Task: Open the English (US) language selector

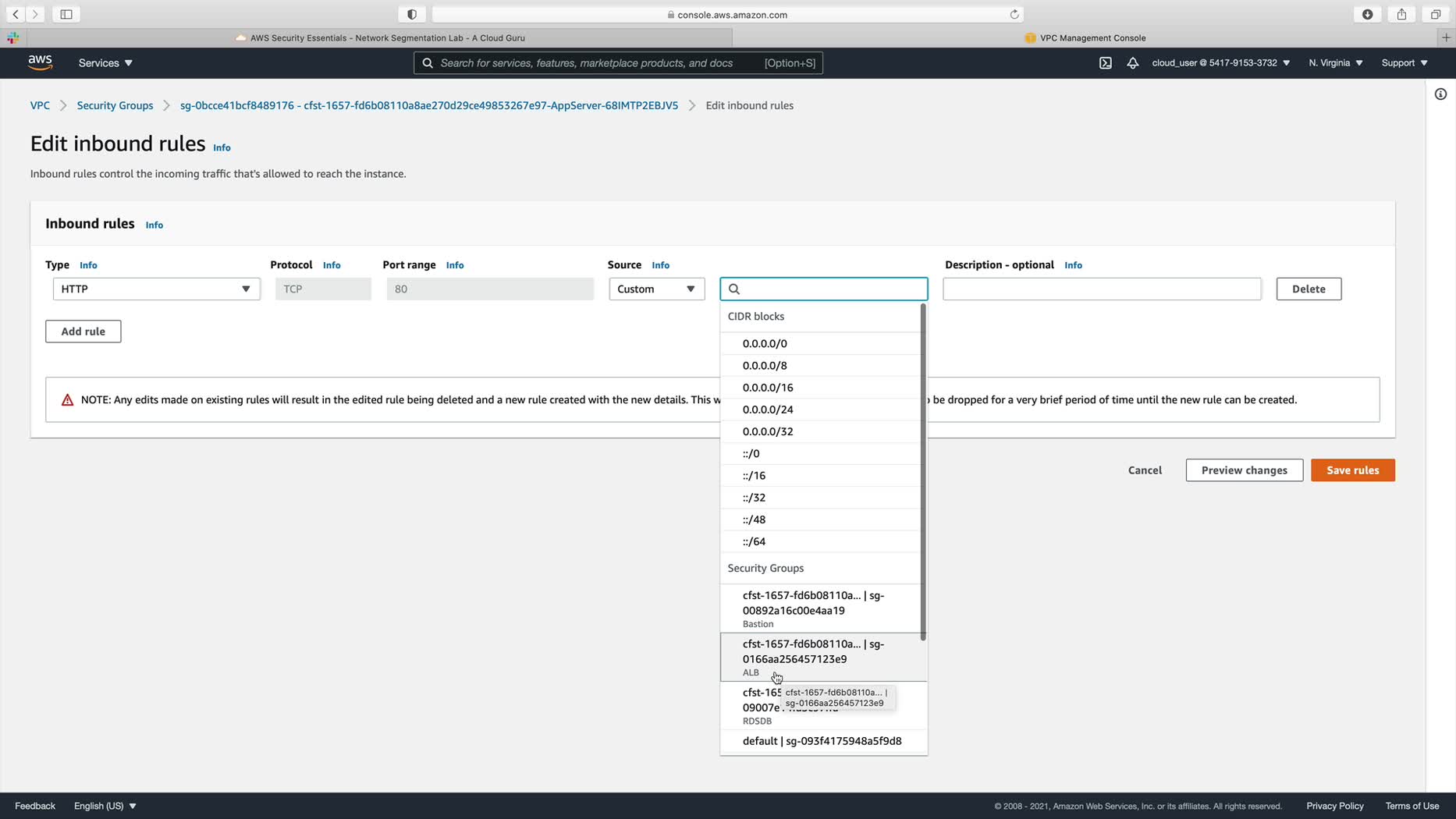Action: tap(105, 806)
